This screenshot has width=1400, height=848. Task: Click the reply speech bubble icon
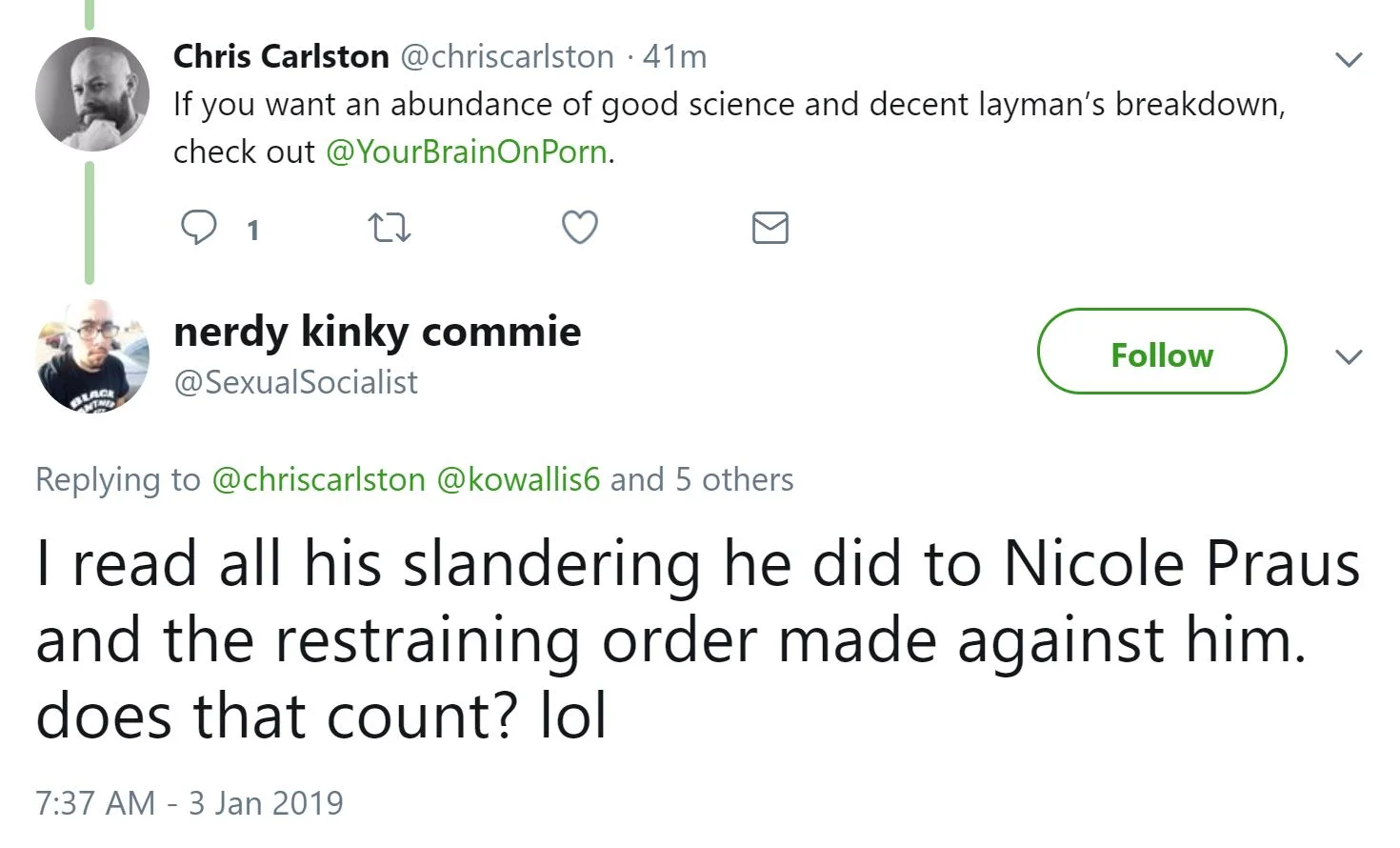pyautogui.click(x=199, y=229)
